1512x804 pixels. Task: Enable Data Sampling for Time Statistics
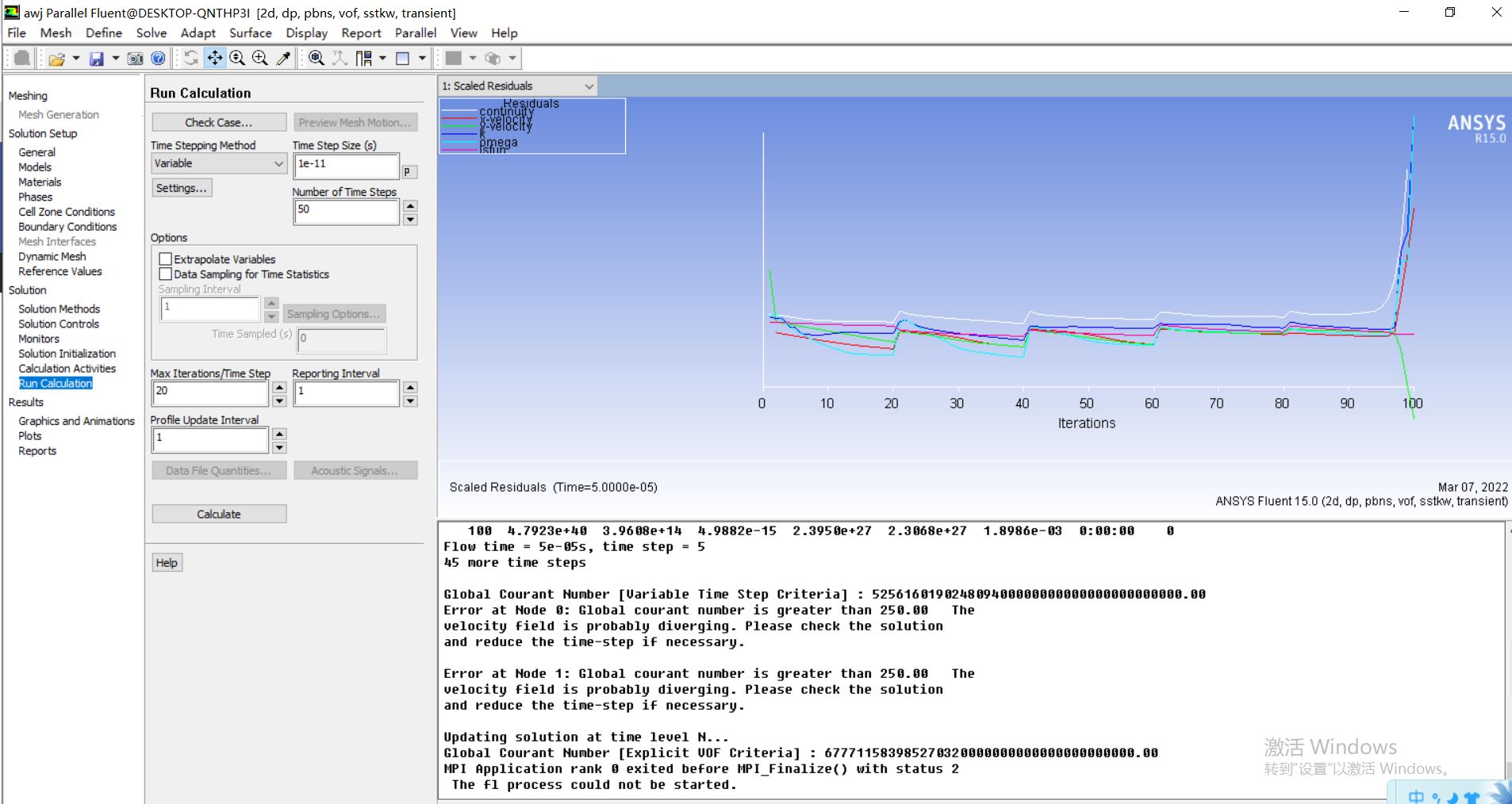(166, 274)
